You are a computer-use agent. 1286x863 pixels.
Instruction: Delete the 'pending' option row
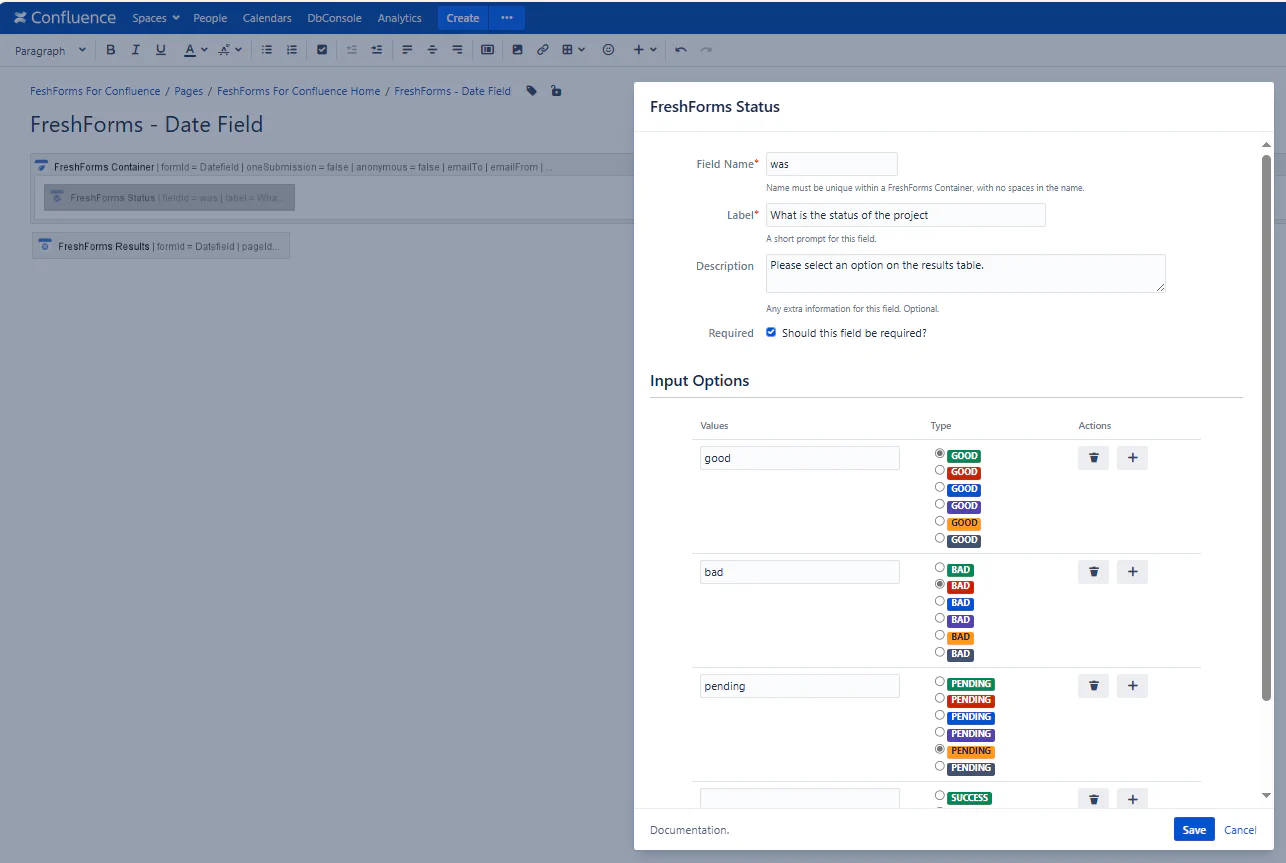coord(1093,686)
